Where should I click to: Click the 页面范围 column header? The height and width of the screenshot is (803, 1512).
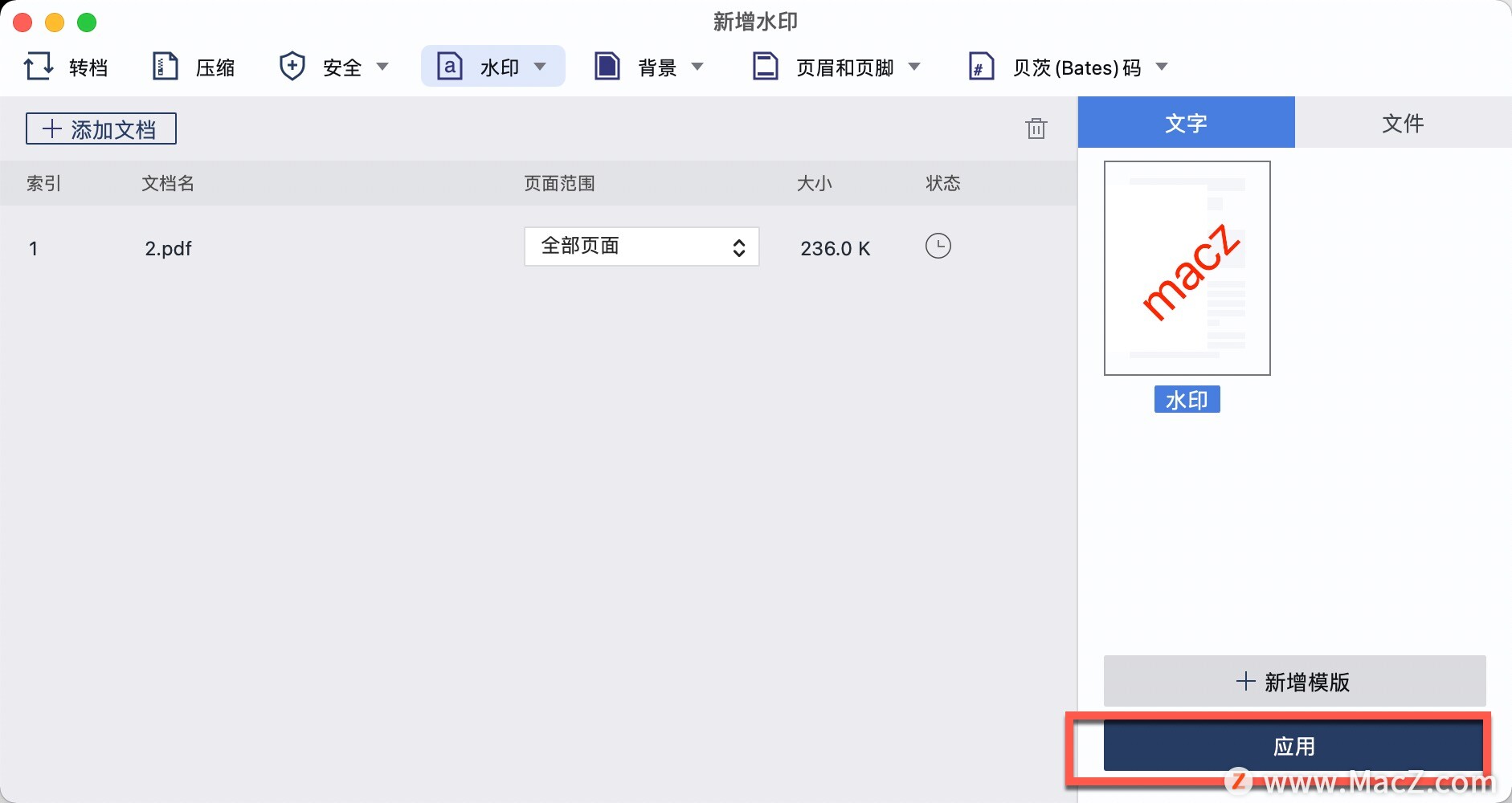[560, 183]
